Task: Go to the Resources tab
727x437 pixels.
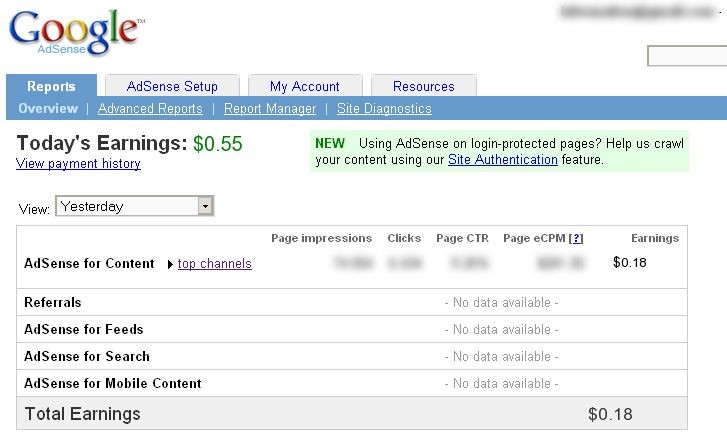Action: click(423, 86)
